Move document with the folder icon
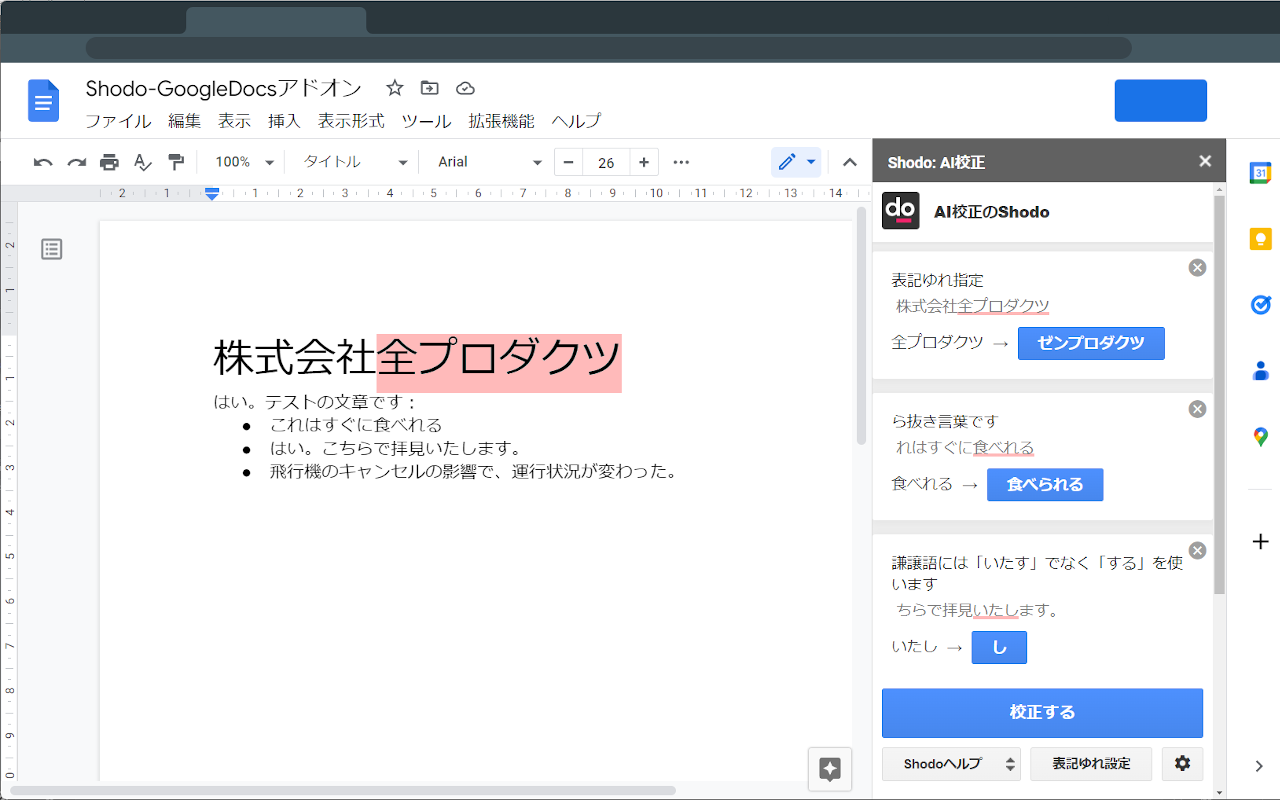This screenshot has height=800, width=1280. click(429, 88)
